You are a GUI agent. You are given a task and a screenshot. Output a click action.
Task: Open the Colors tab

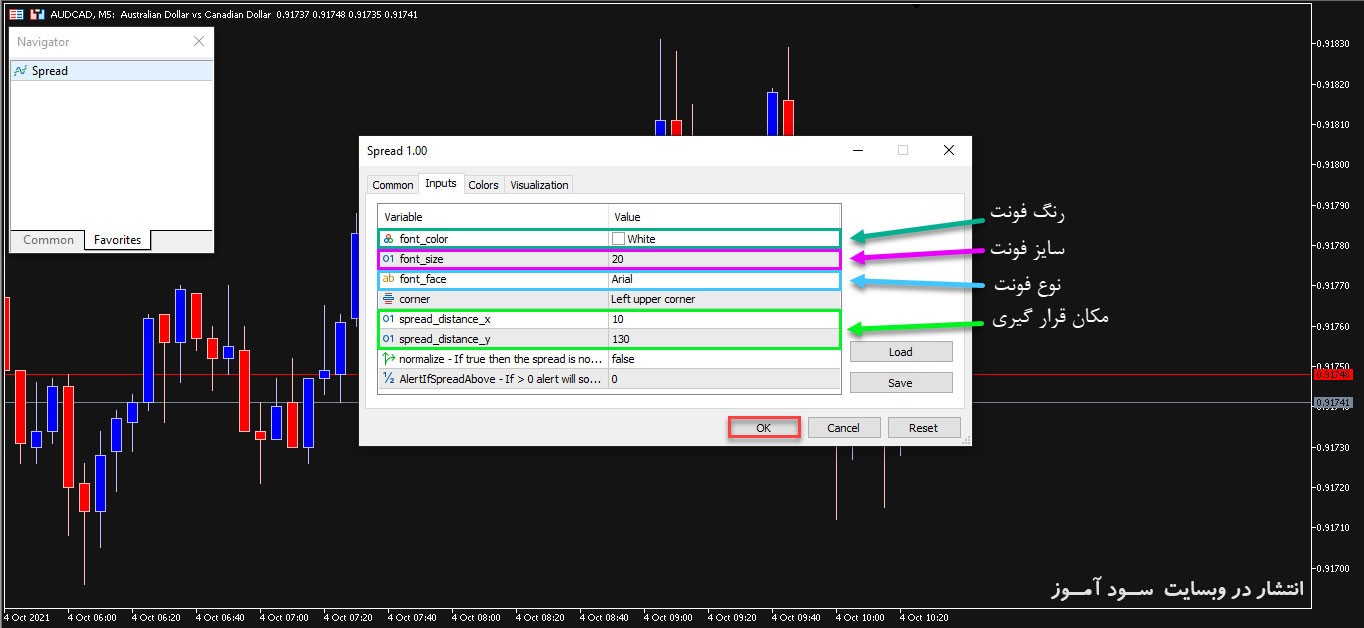point(483,185)
